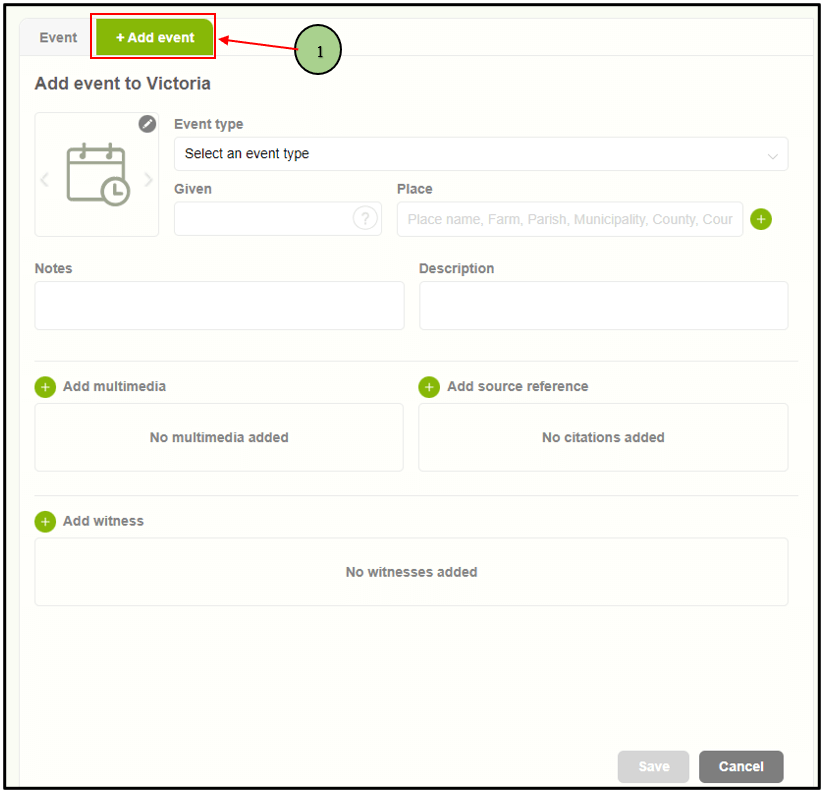Image resolution: width=825 pixels, height=793 pixels.
Task: Select the + Add event tab
Action: click(155, 38)
